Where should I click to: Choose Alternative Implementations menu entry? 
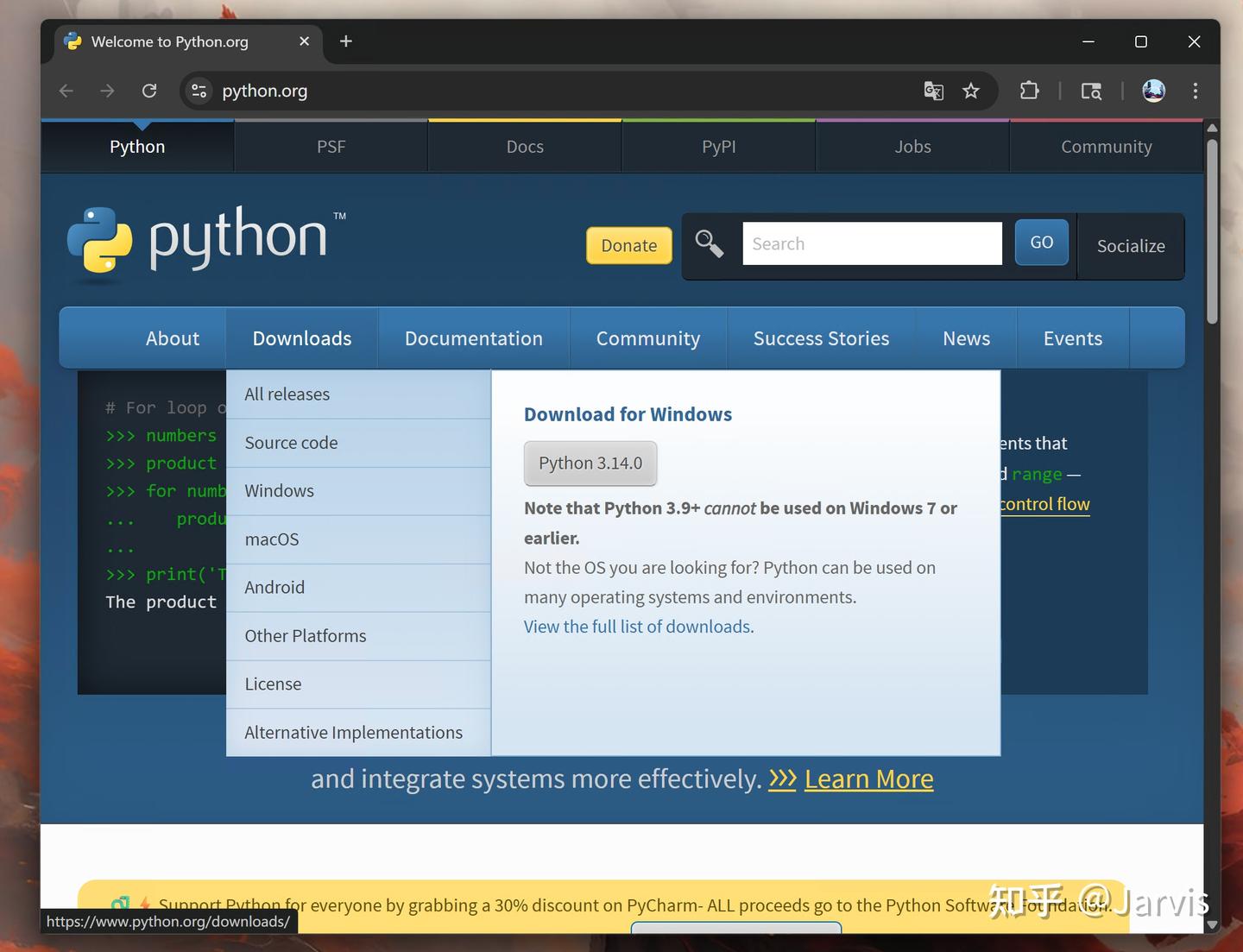pos(358,733)
